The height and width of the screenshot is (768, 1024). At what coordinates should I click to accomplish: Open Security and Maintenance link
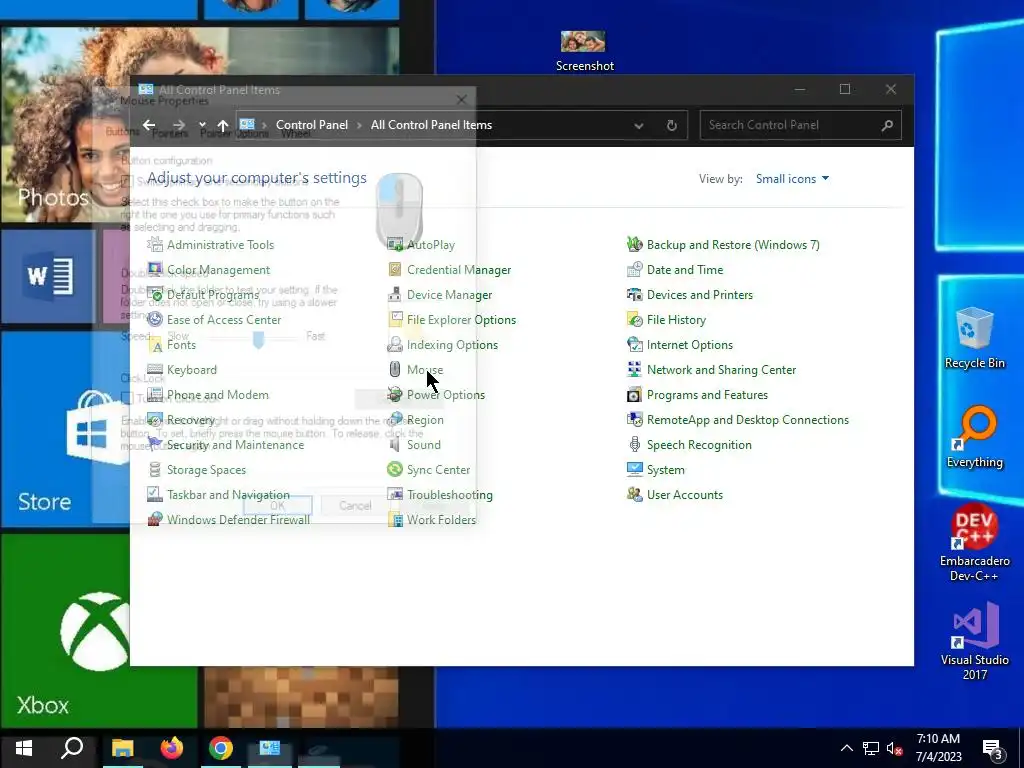(235, 445)
